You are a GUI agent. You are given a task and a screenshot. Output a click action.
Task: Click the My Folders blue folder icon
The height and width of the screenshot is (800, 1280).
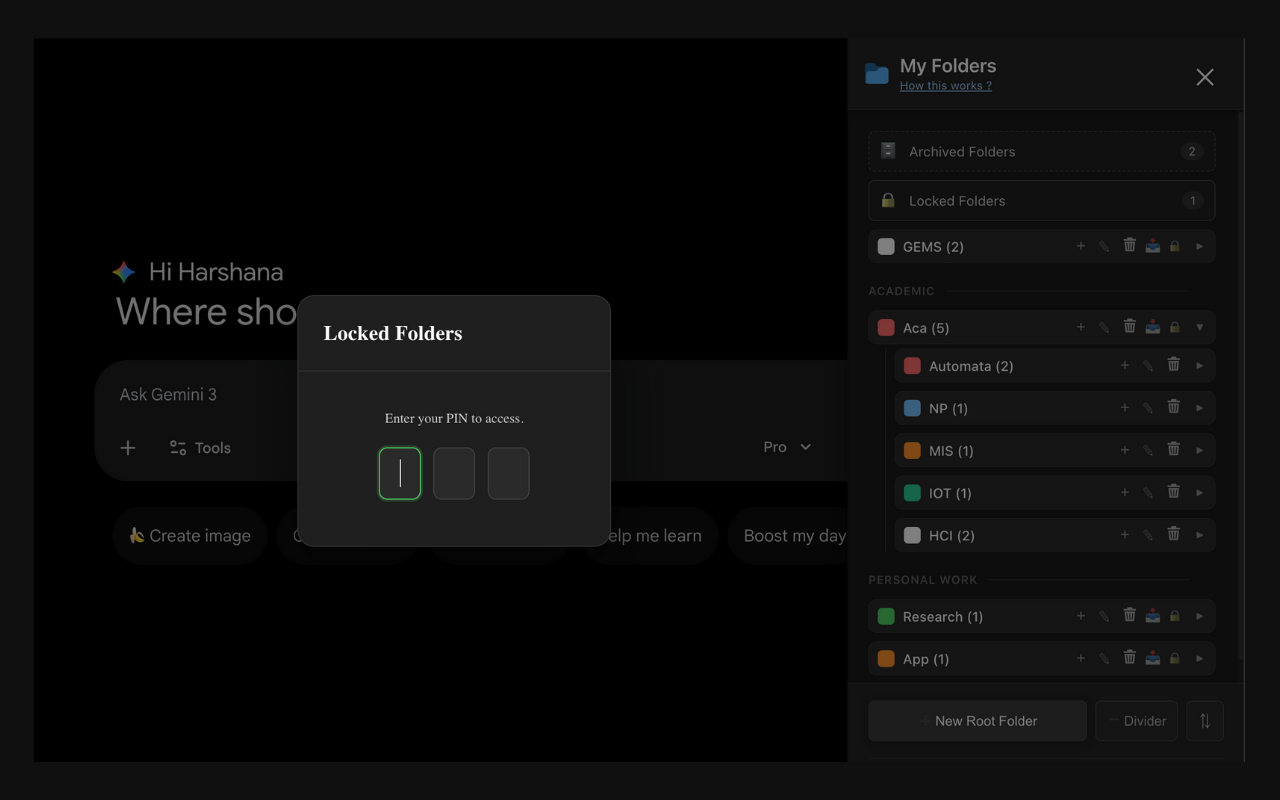point(876,73)
